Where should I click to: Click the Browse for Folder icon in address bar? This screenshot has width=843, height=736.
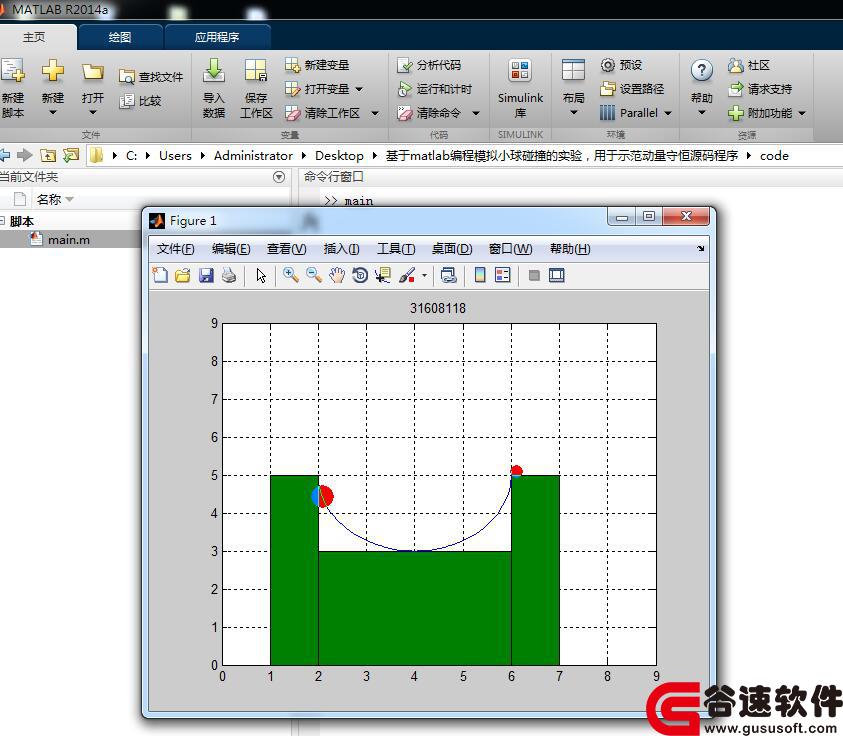(70, 156)
